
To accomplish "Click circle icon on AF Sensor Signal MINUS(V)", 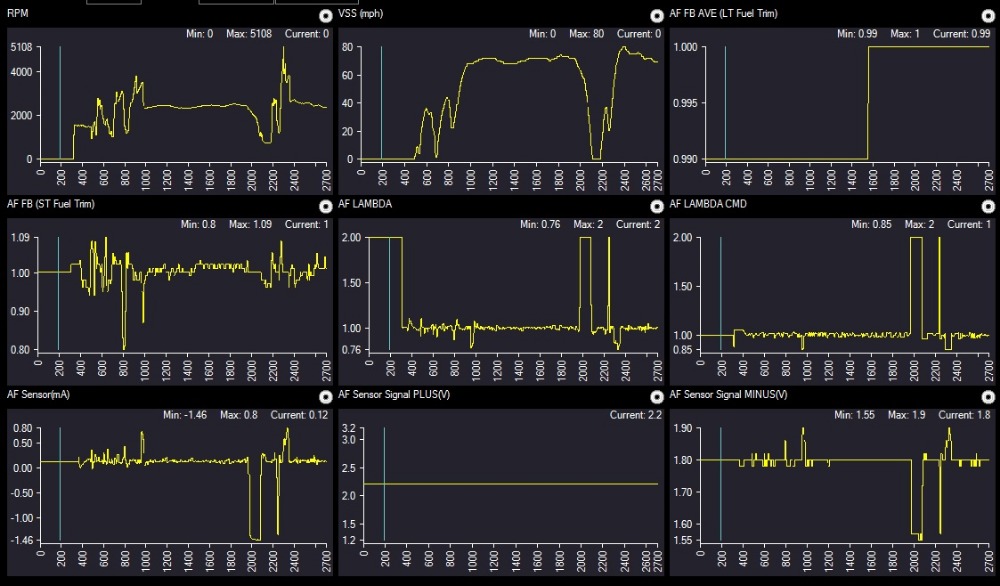I will pyautogui.click(x=988, y=397).
